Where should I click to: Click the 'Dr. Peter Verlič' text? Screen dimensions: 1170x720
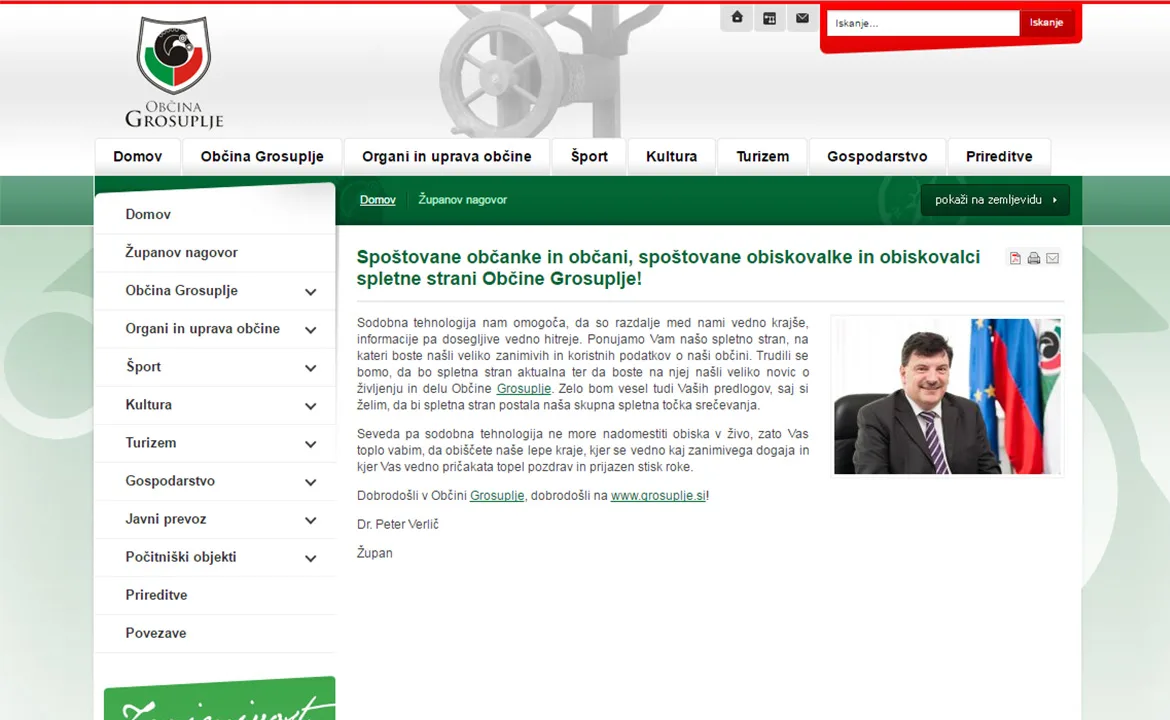point(398,525)
